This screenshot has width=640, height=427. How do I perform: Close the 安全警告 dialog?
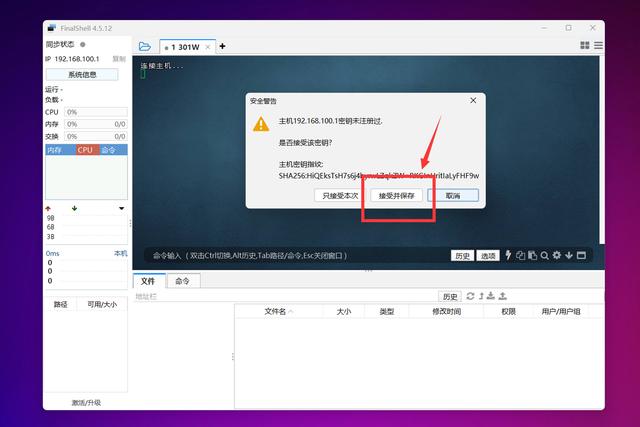point(473,100)
